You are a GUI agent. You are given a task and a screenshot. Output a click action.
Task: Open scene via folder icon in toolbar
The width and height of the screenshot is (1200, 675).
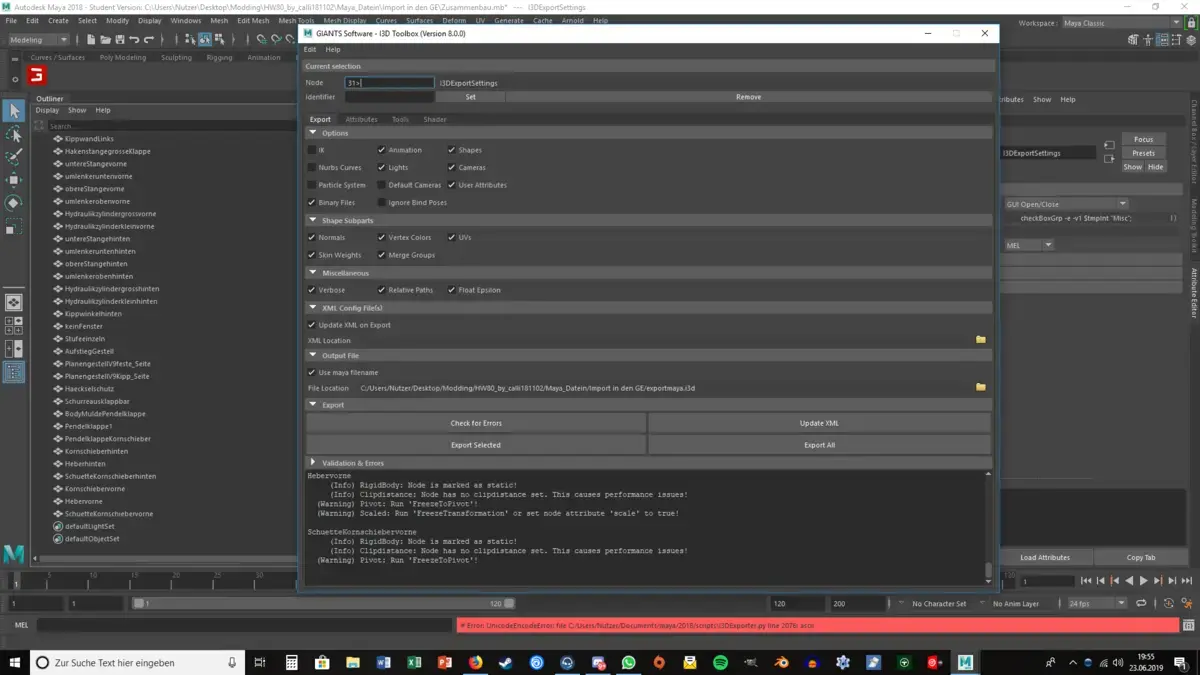(105, 40)
